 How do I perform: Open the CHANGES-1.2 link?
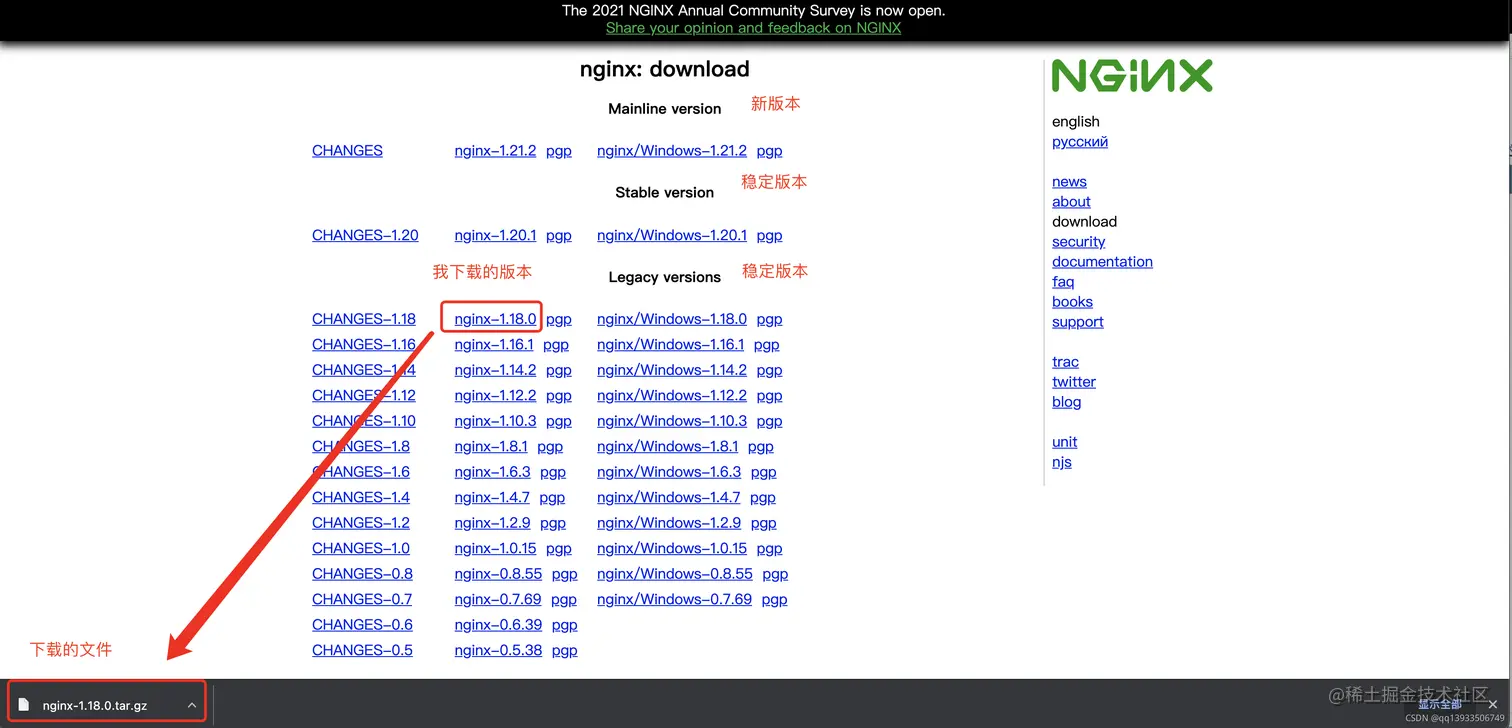pyautogui.click(x=361, y=523)
